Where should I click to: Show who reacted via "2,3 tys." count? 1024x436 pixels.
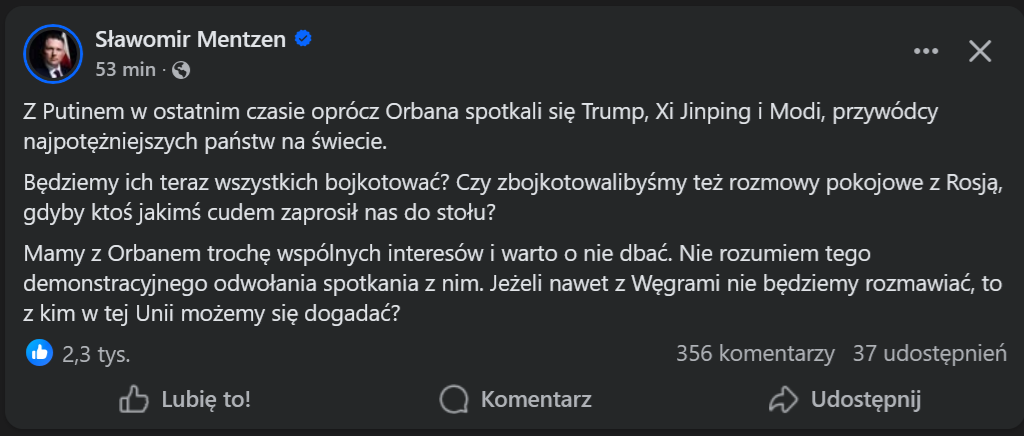point(96,353)
